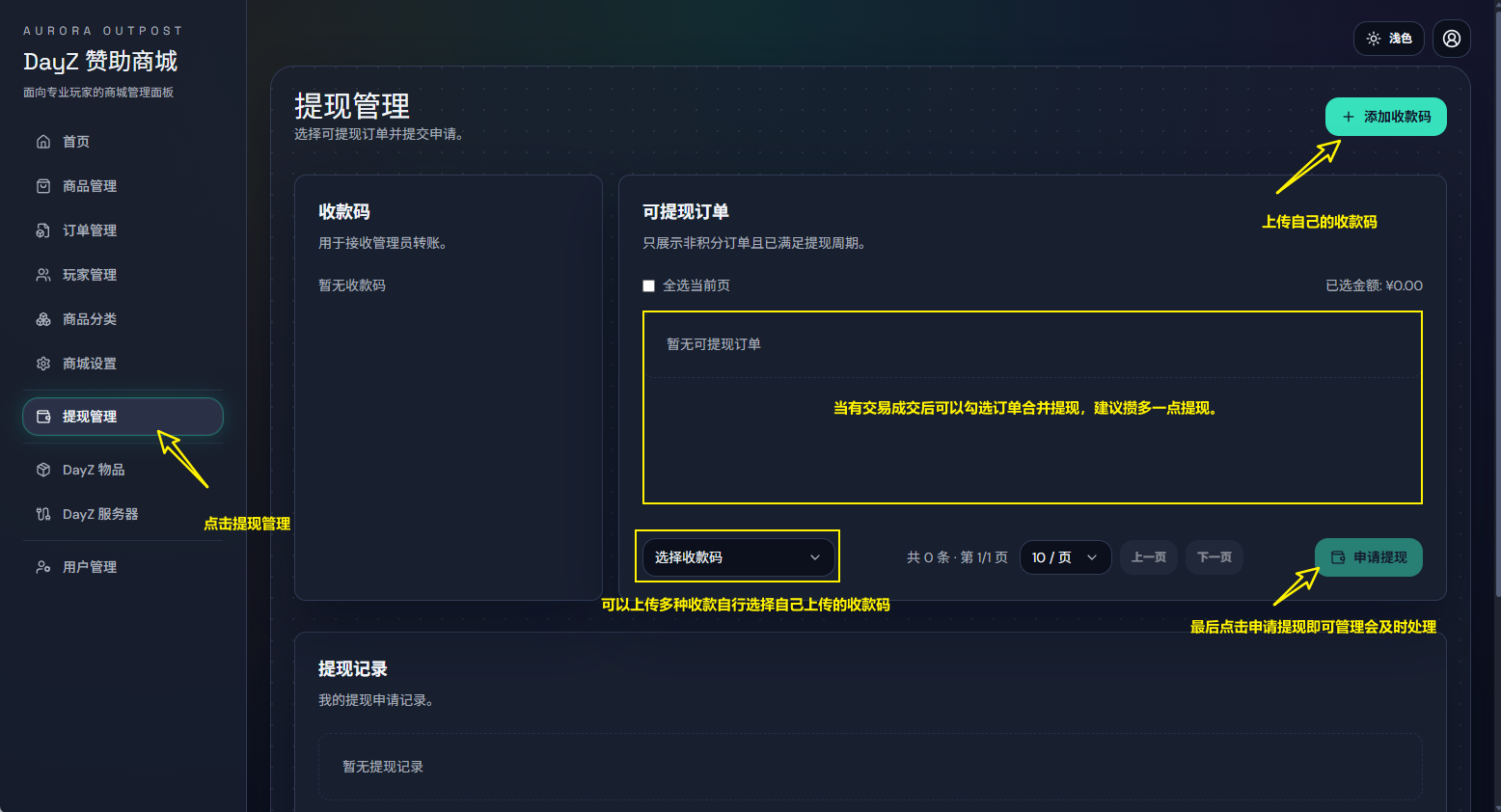1501x812 pixels.
Task: Open product management via bag icon
Action: tap(43, 186)
